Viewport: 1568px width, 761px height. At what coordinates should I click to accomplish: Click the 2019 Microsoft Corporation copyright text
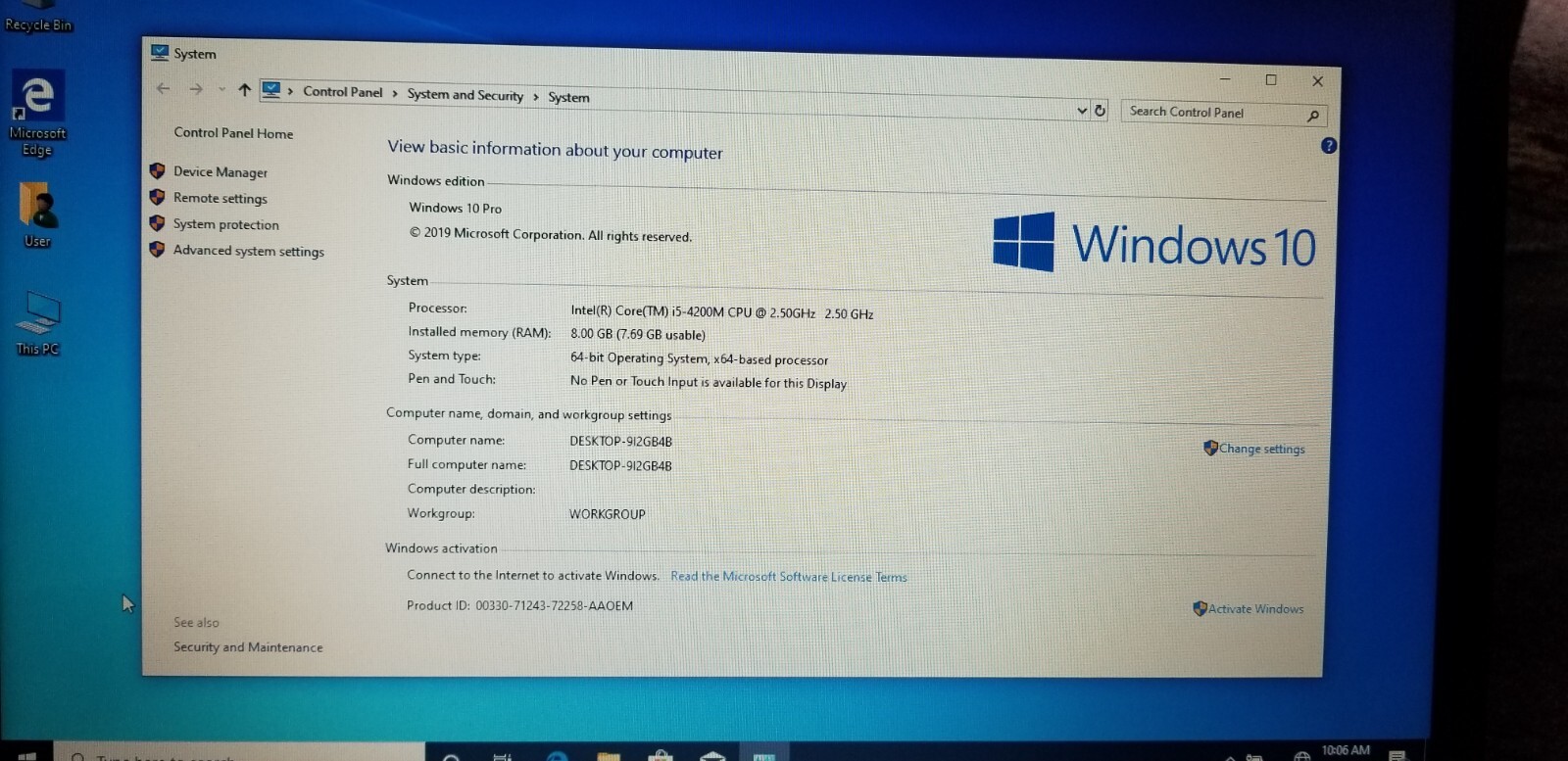551,235
